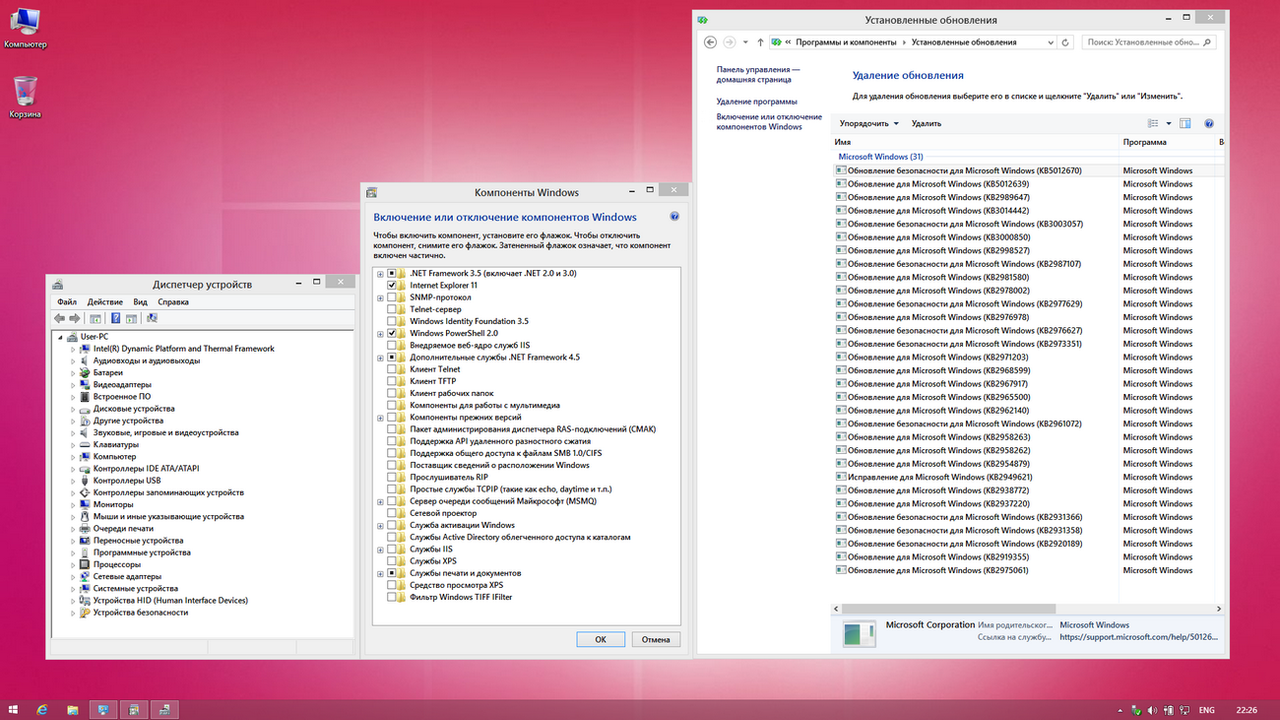Screen dimensions: 1280x720
Task: Click the blue Help icon in Device Manager toolbar
Action: coord(116,318)
